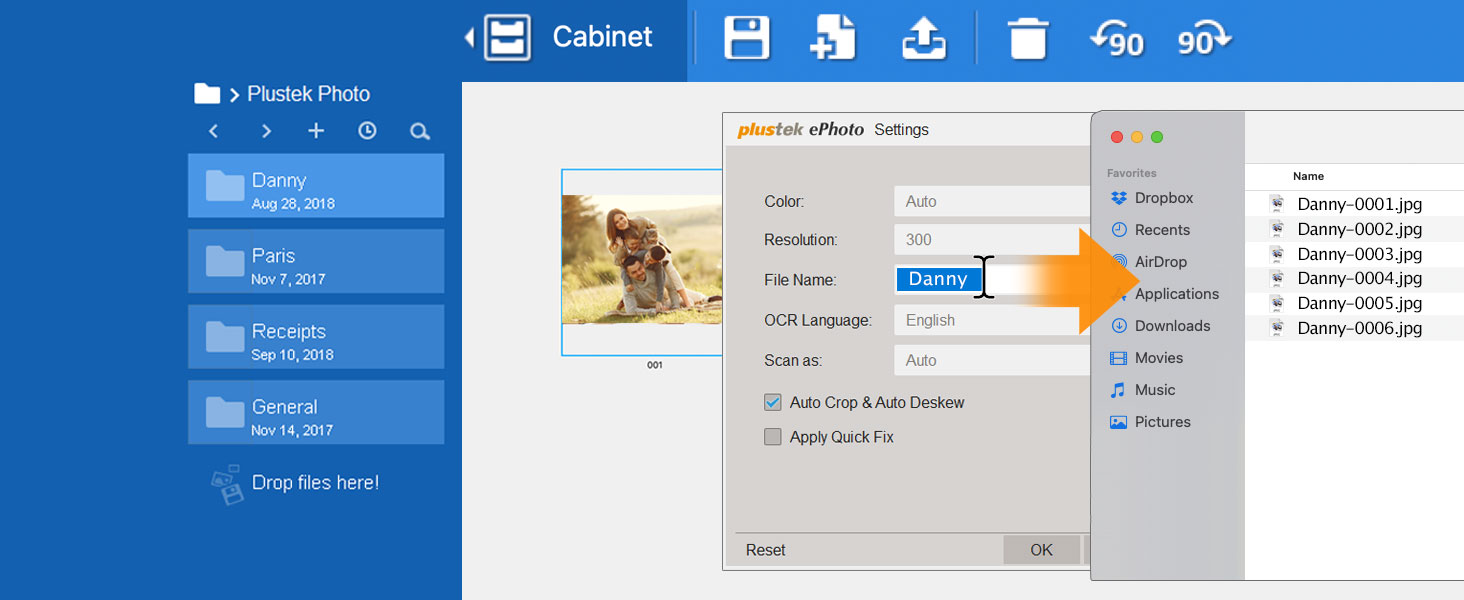Open Pictures in Finder sidebar
Viewport: 1464px width, 600px height.
click(x=1150, y=422)
